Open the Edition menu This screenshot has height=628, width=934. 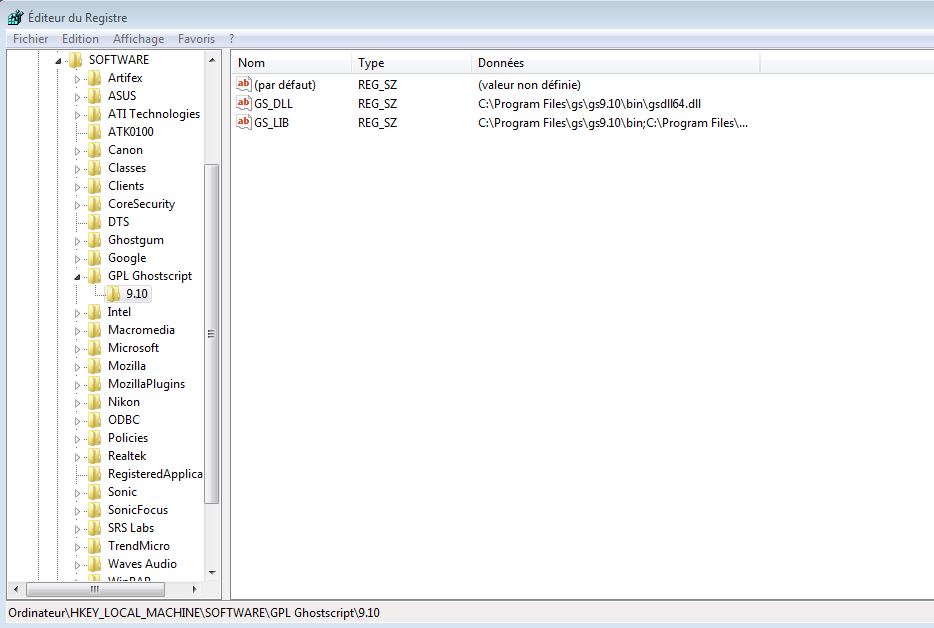pos(80,39)
